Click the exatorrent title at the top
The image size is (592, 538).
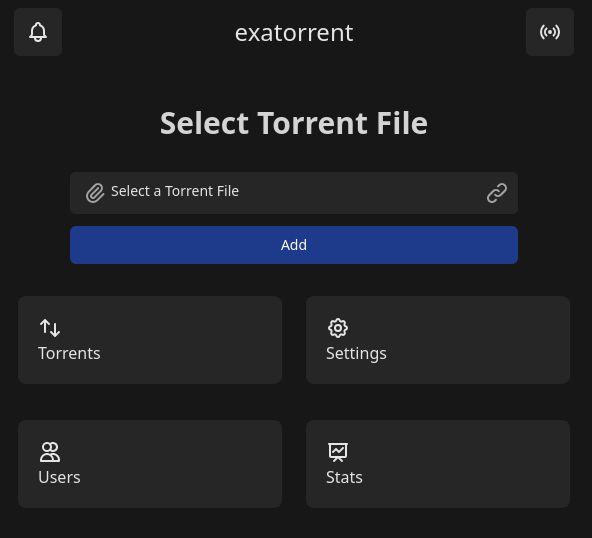click(x=294, y=33)
